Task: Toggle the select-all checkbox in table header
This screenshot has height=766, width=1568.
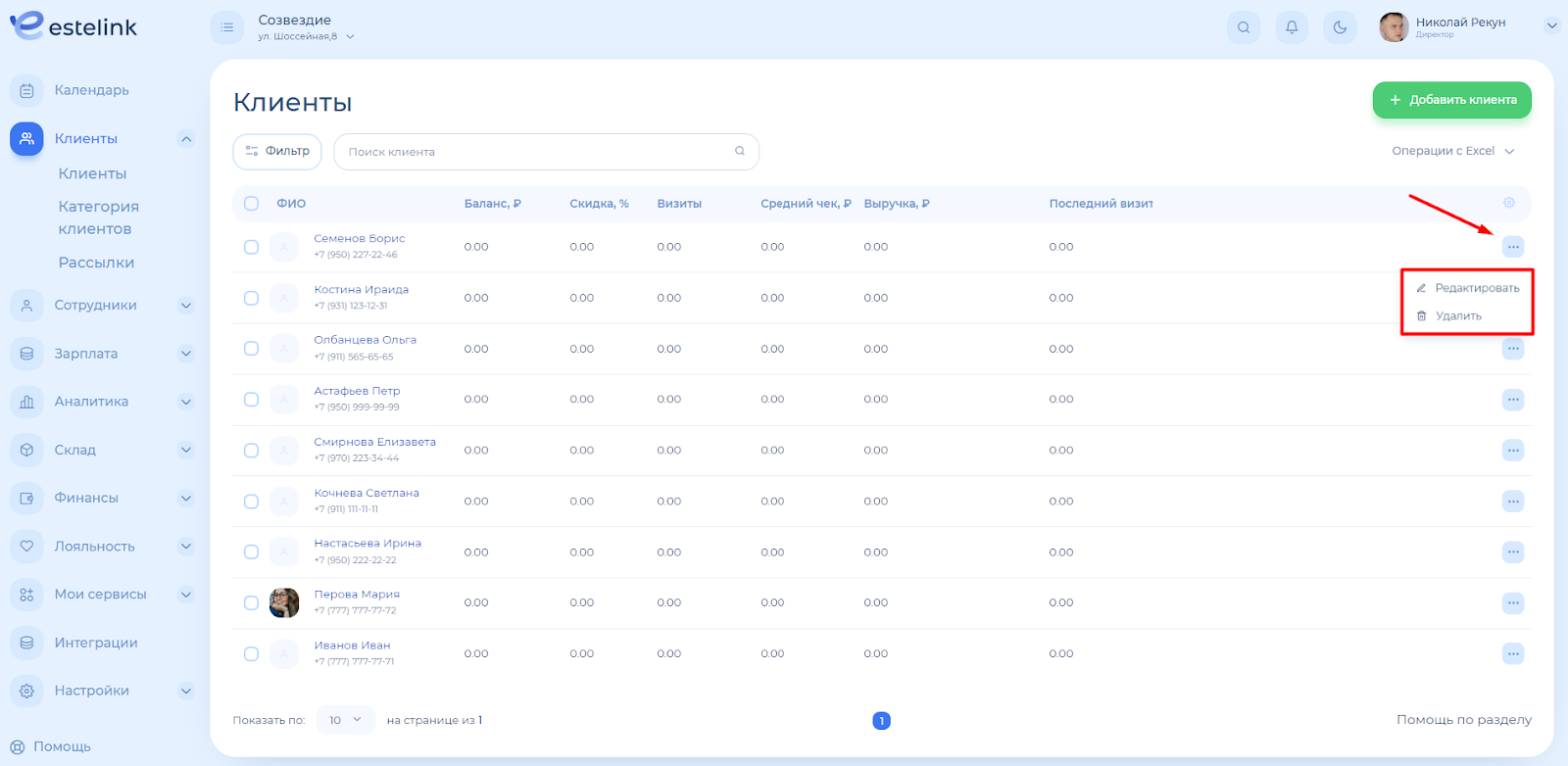Action: [251, 204]
